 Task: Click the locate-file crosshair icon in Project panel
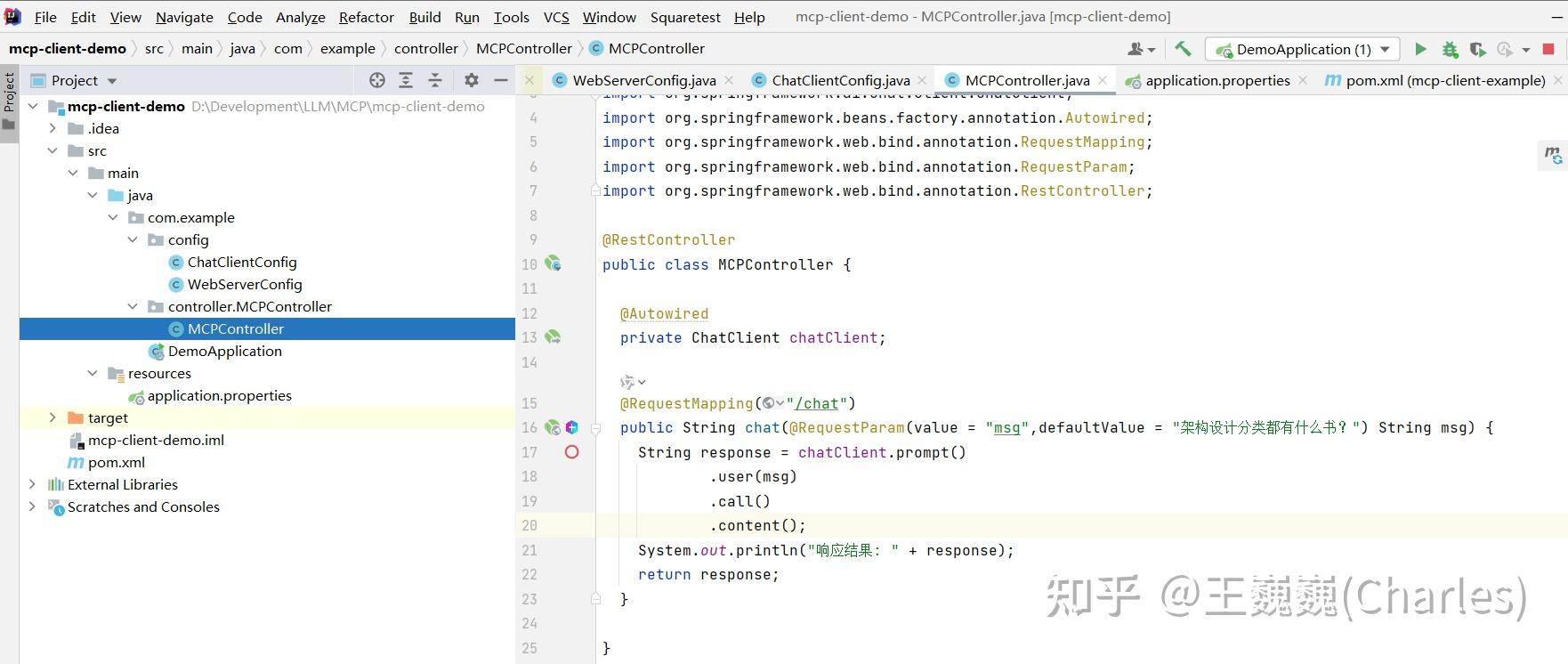(x=377, y=80)
